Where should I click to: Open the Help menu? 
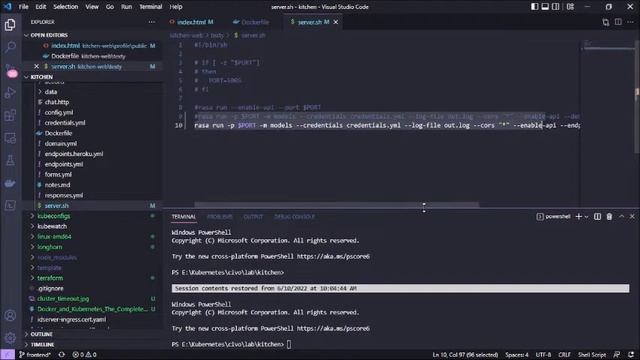tap(176, 7)
